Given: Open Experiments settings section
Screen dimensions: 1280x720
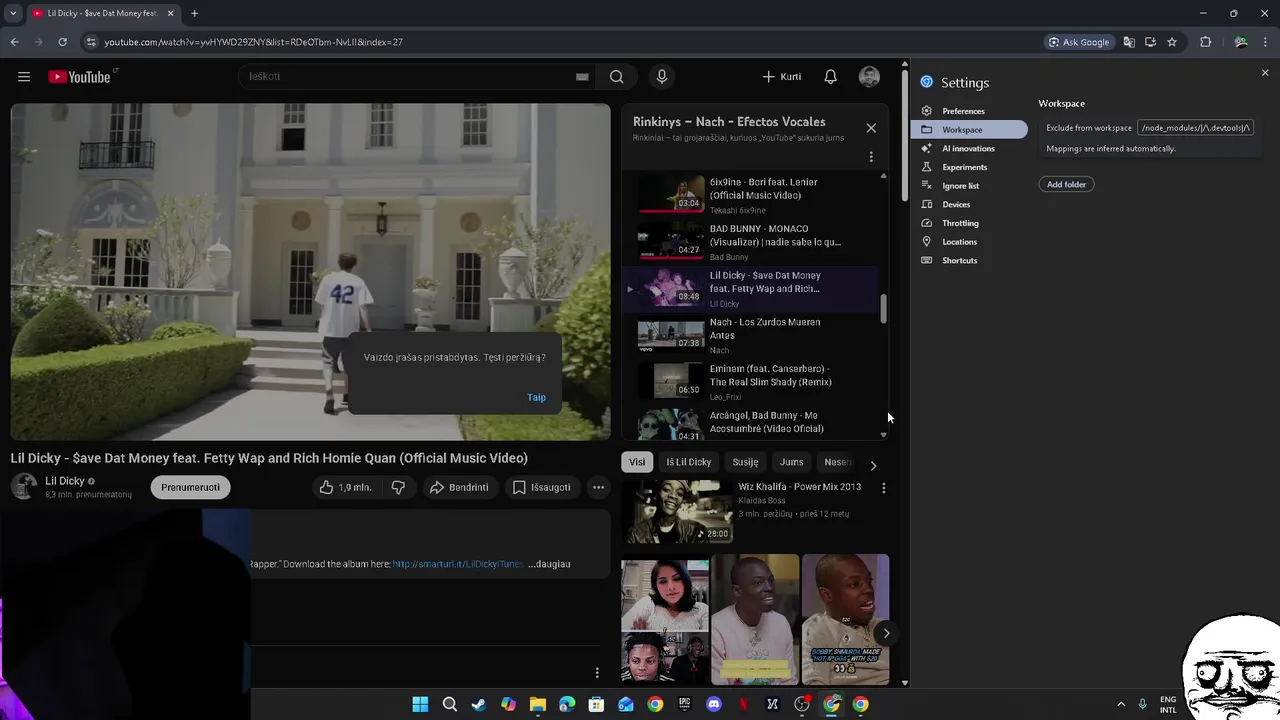Looking at the screenshot, I should click(969, 167).
